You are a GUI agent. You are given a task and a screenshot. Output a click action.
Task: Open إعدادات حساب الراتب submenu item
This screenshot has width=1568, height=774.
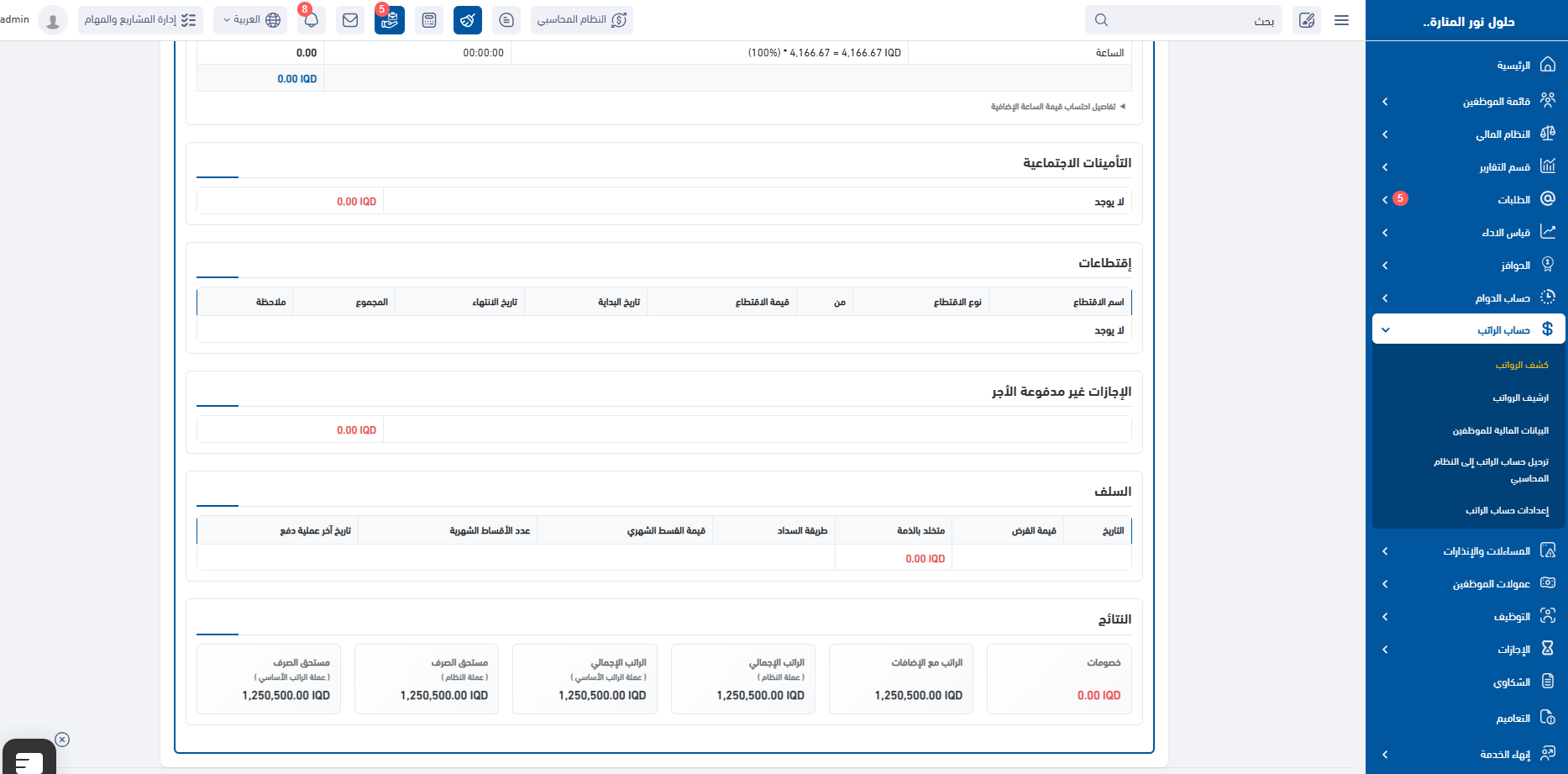[x=1508, y=510]
